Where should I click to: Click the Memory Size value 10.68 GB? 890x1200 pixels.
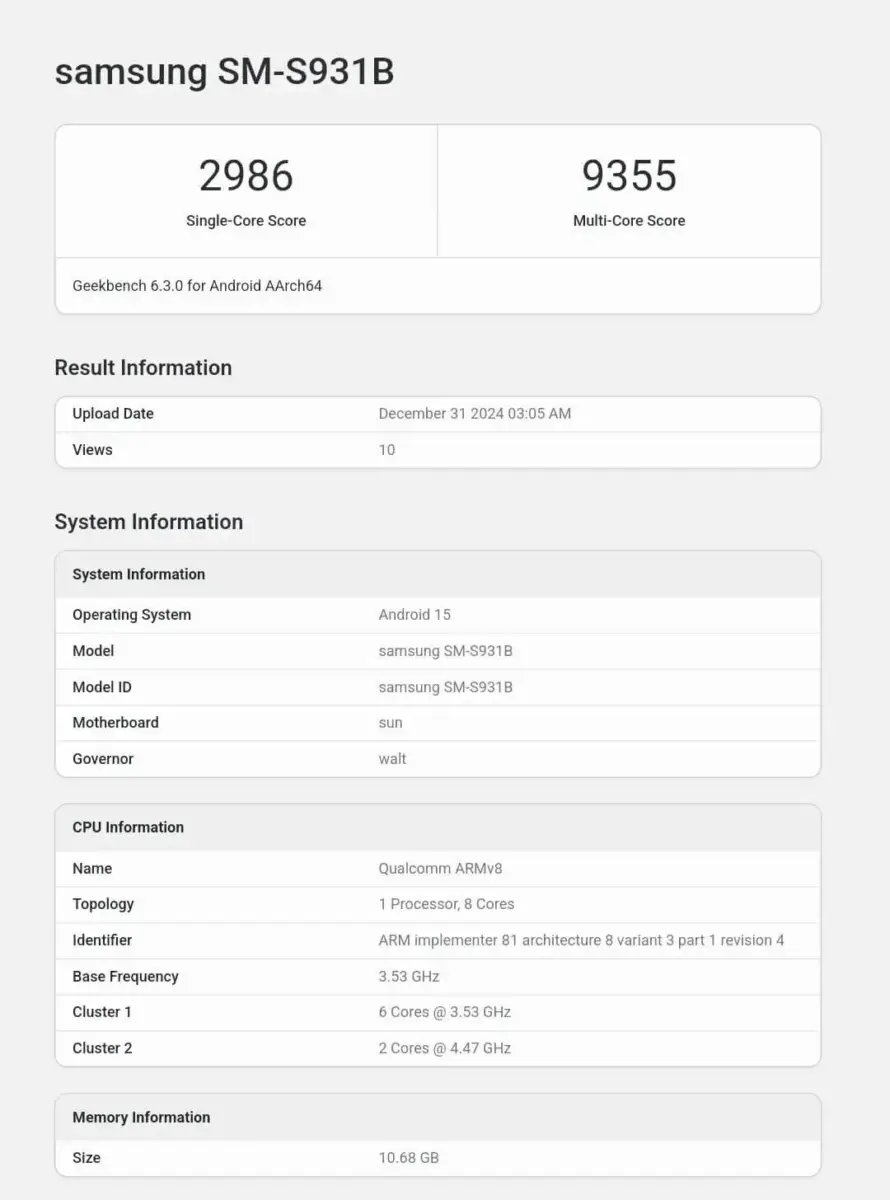tap(408, 1157)
